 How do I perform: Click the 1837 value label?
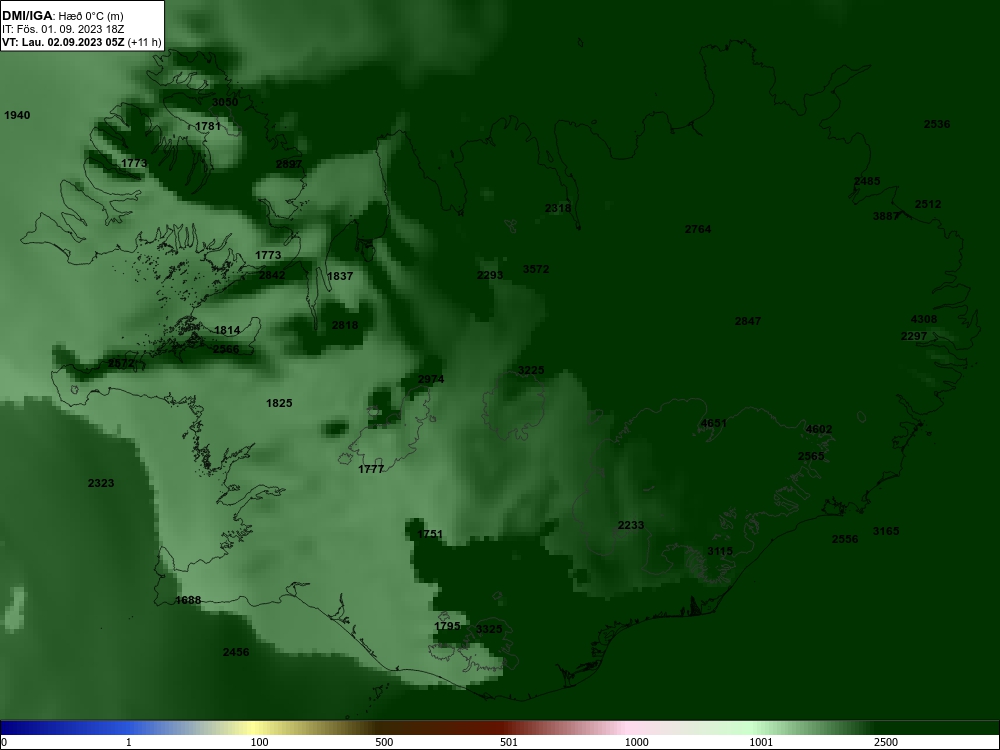(340, 277)
